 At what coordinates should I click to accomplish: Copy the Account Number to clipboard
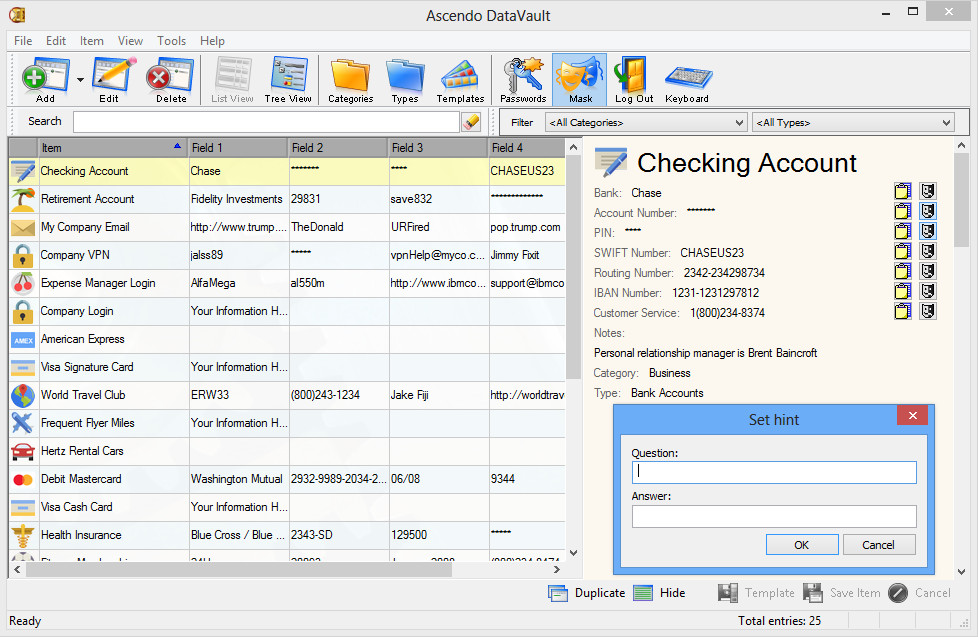903,211
